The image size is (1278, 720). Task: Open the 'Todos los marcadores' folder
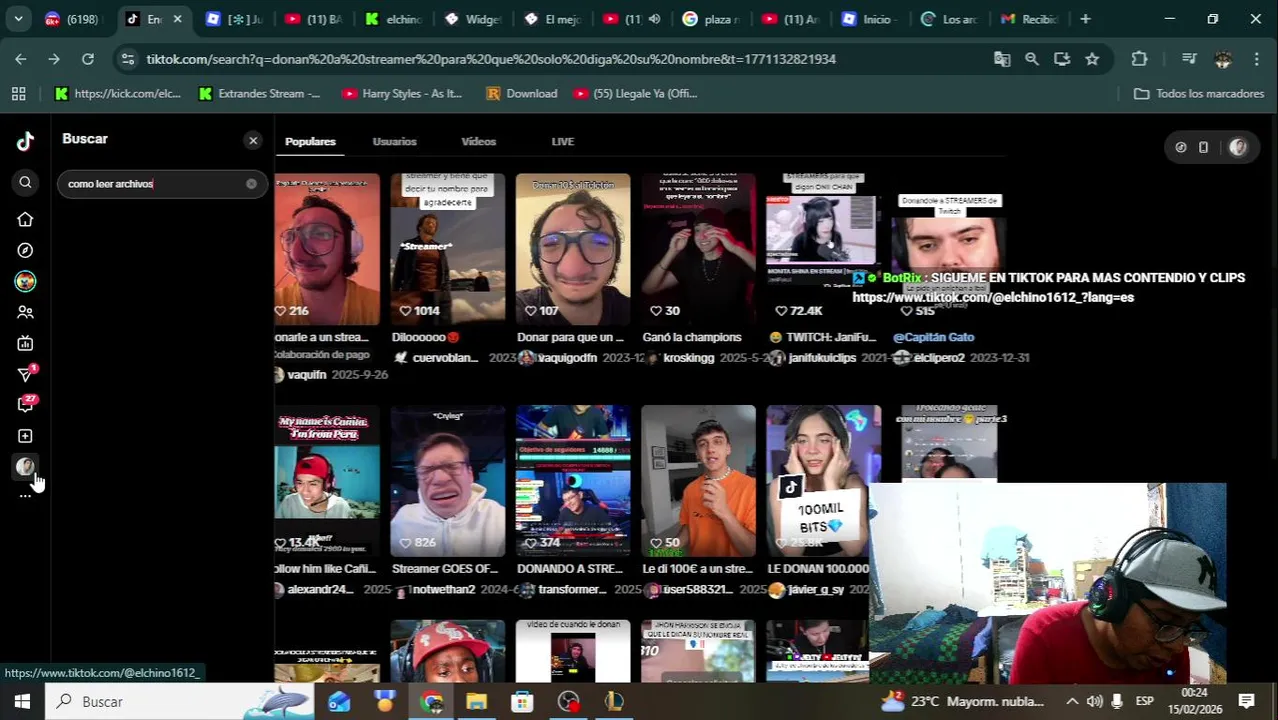tap(1199, 94)
